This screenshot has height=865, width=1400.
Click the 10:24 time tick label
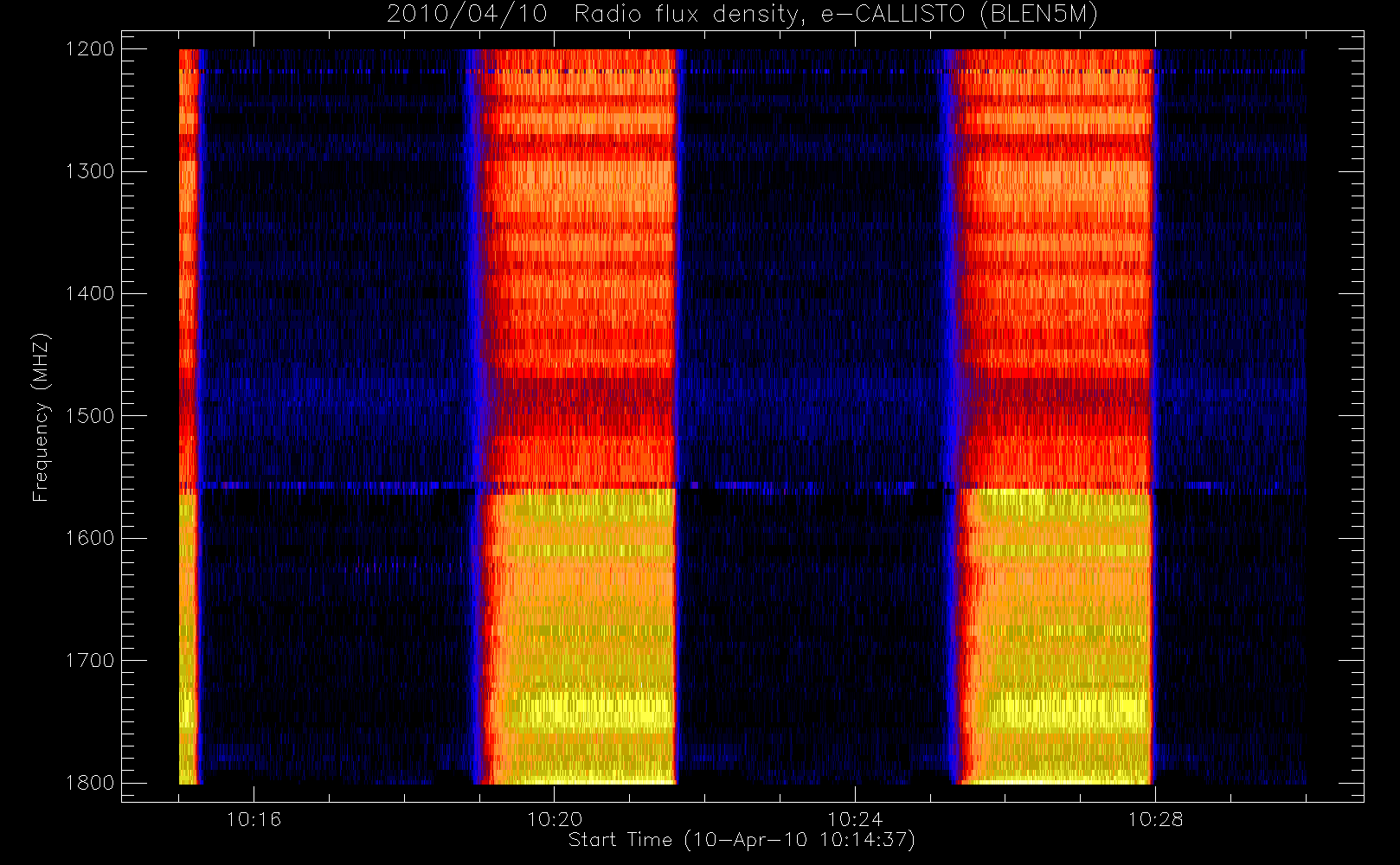(x=855, y=819)
